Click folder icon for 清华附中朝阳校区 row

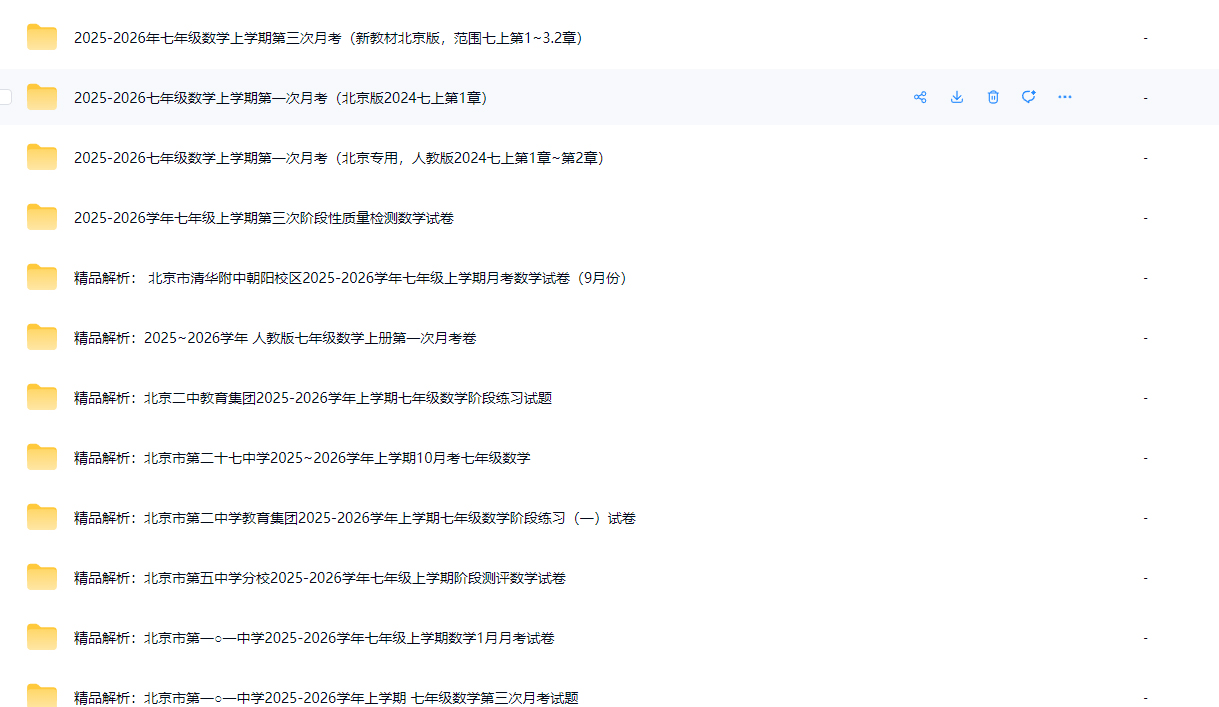pos(42,278)
